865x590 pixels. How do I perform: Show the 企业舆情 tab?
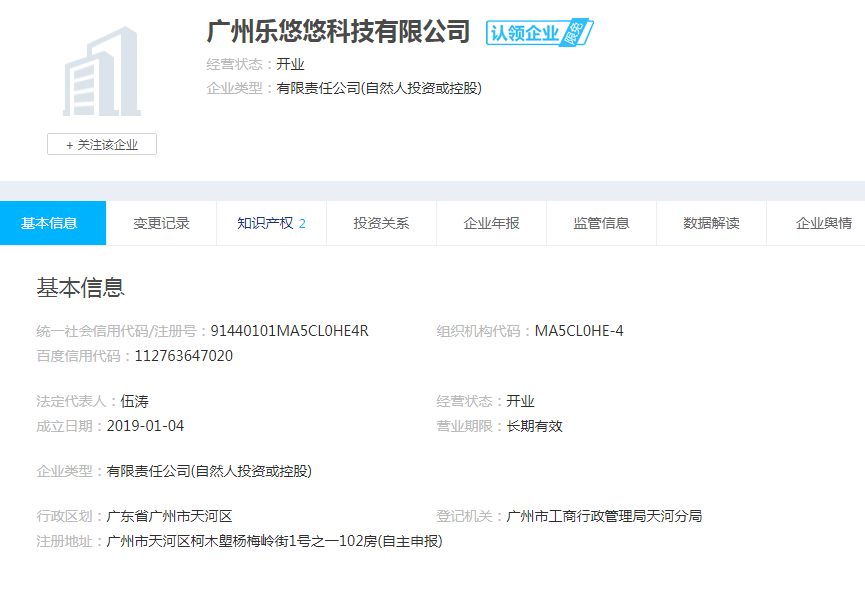pos(822,223)
